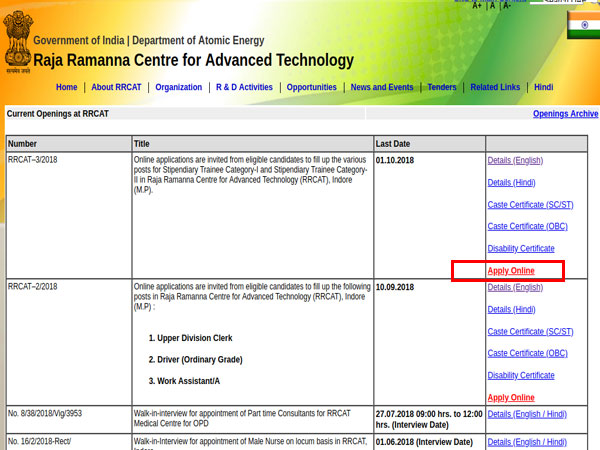Open Caste Certificate (OBC) for RRCAT-2/2018
The height and width of the screenshot is (450, 600).
(x=527, y=353)
